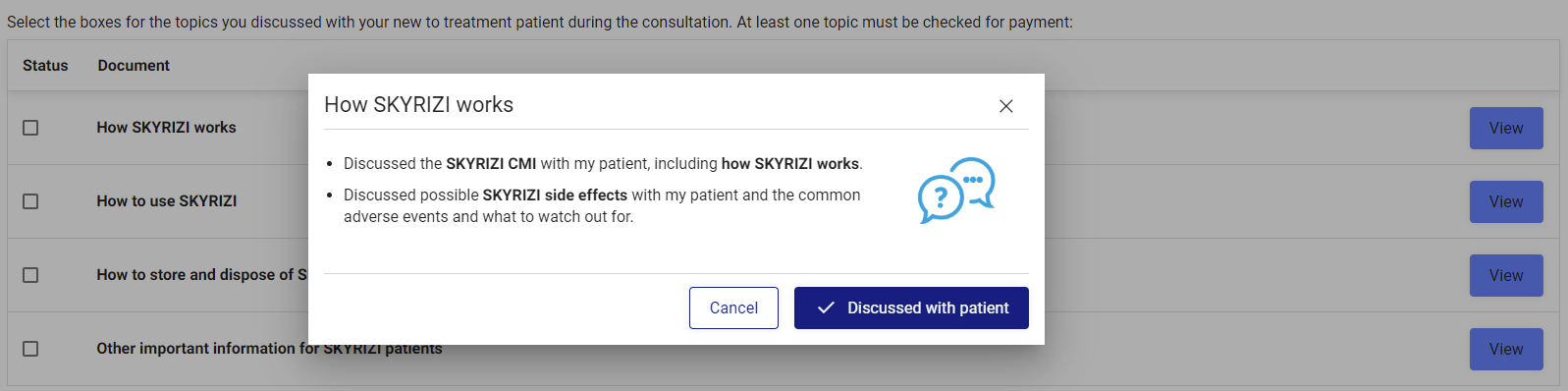Click the question mark chat bubbles icon
The width and height of the screenshot is (1568, 391).
tap(956, 191)
